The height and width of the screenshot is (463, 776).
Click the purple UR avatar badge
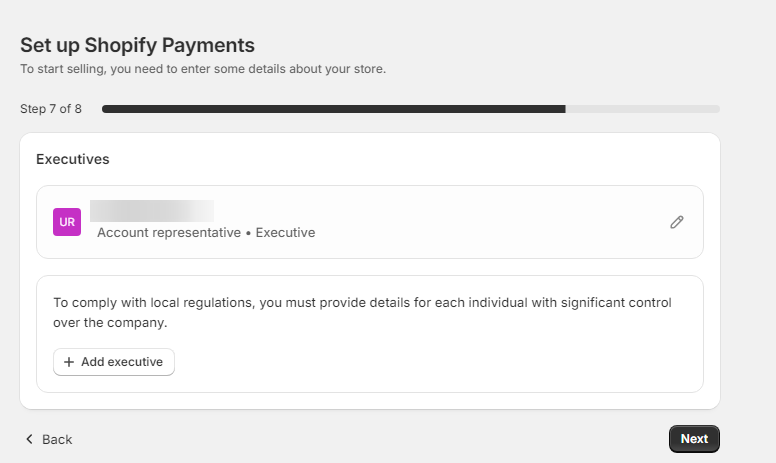(67, 222)
